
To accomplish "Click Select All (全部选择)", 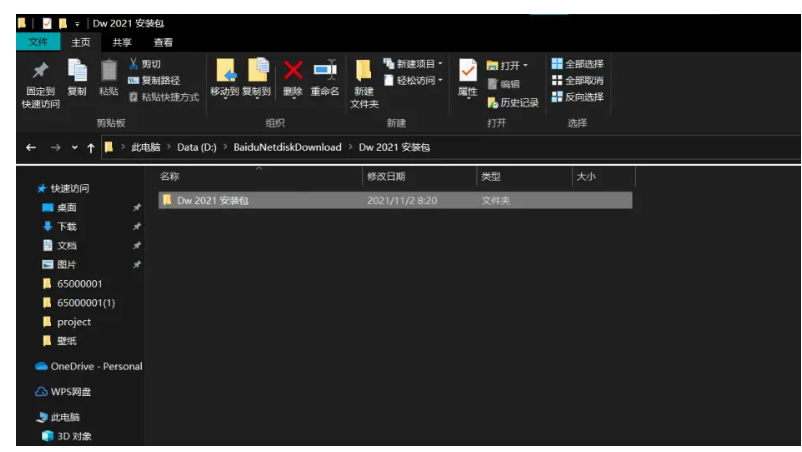I will point(577,64).
